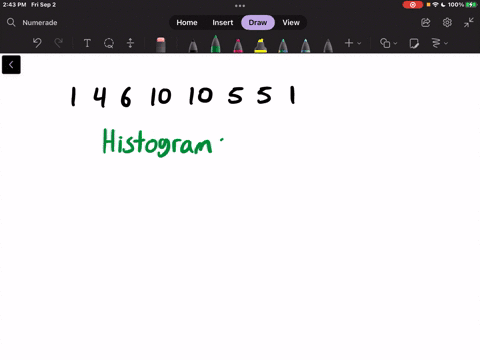Go to the View tab
The height and width of the screenshot is (360, 480).
(291, 23)
